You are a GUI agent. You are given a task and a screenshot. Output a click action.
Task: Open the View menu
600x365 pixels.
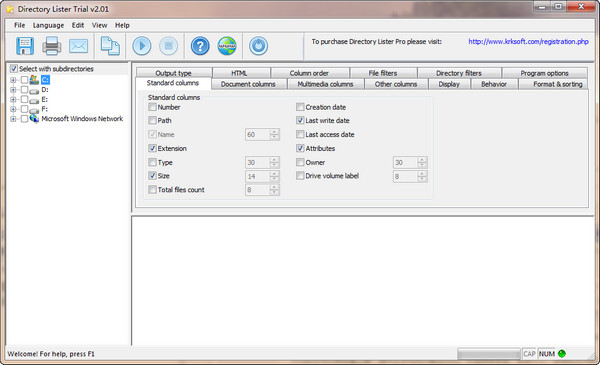click(99, 25)
